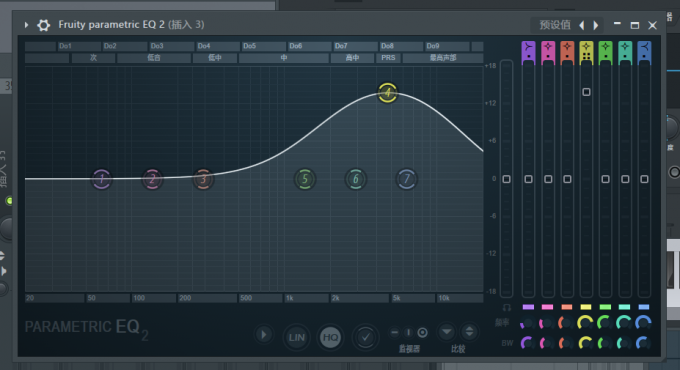The image size is (680, 370).
Task: Click the green band 5 frequency knob
Action: (x=605, y=323)
